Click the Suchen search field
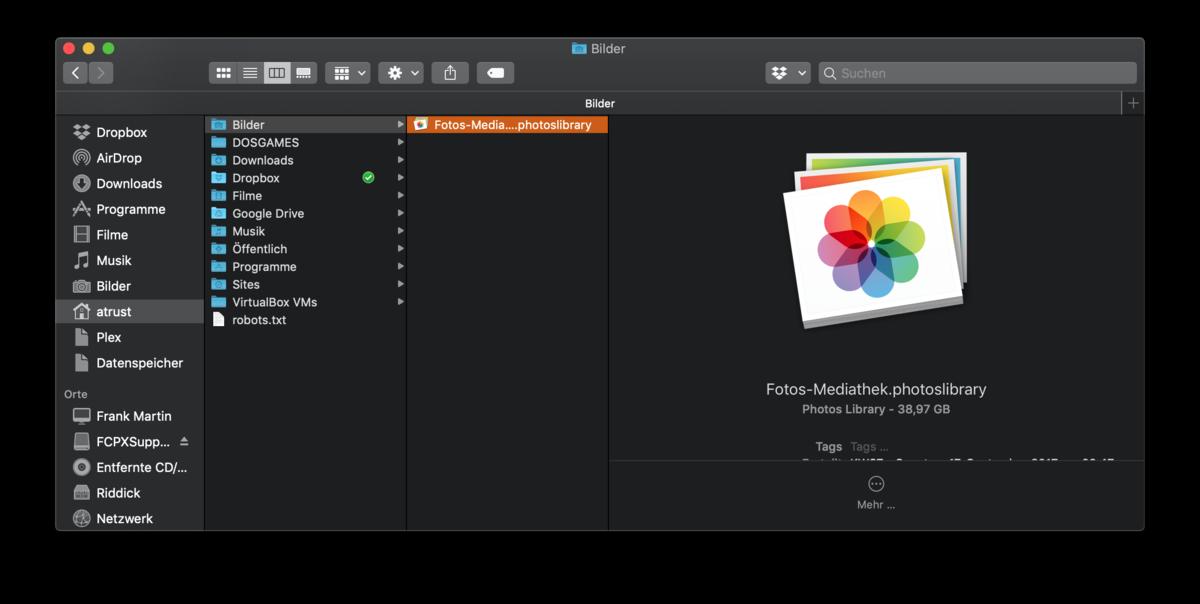Image resolution: width=1200 pixels, height=604 pixels. coord(978,73)
